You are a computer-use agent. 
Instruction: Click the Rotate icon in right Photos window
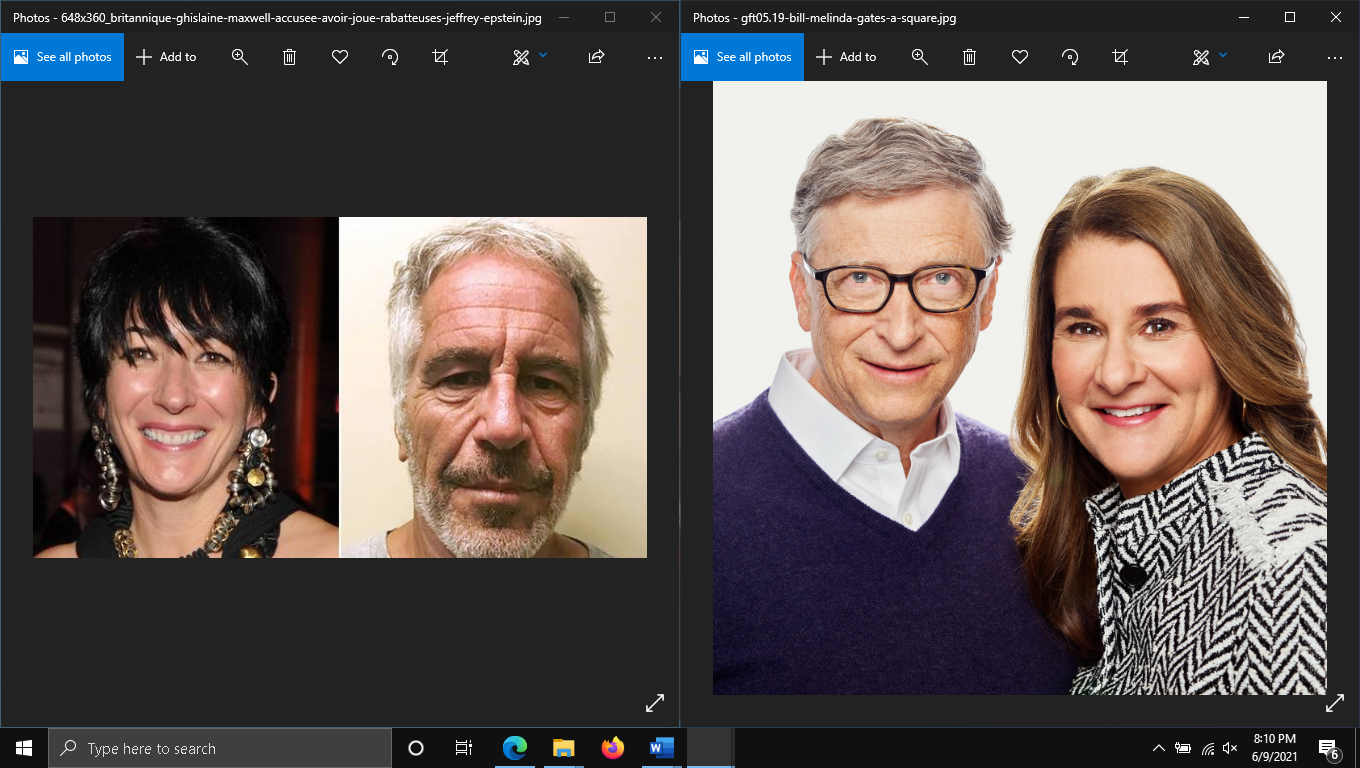point(1070,57)
